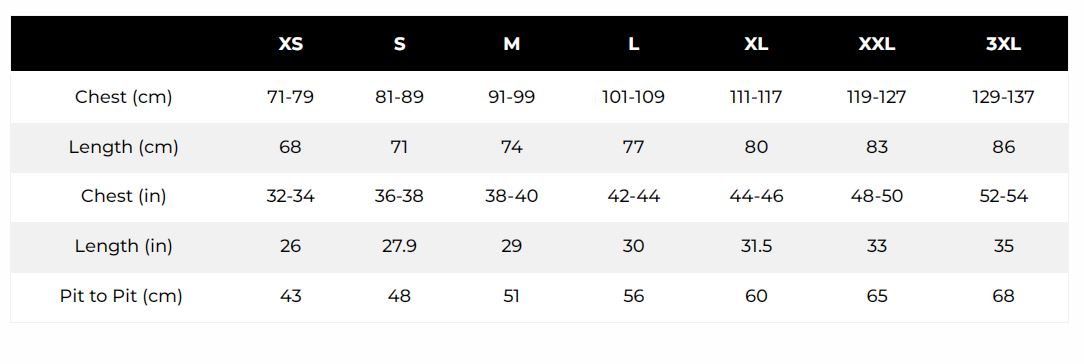
Task: Select the 48-50 chest inches cell
Action: tap(877, 196)
